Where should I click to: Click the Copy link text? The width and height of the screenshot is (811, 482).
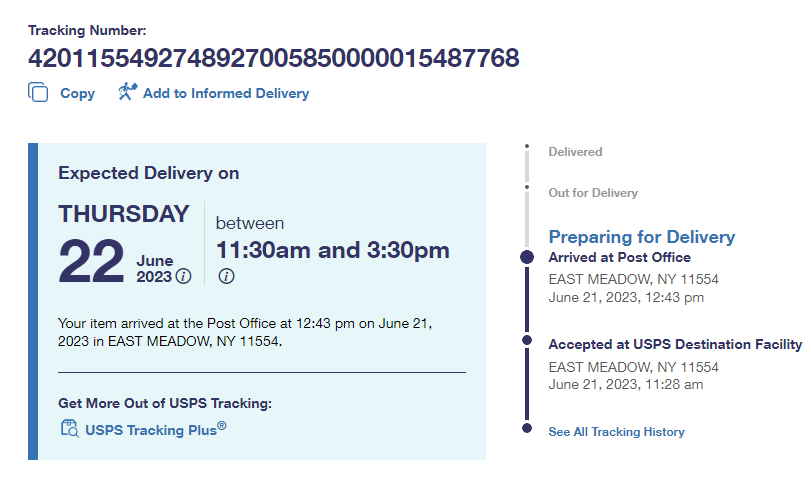click(77, 93)
